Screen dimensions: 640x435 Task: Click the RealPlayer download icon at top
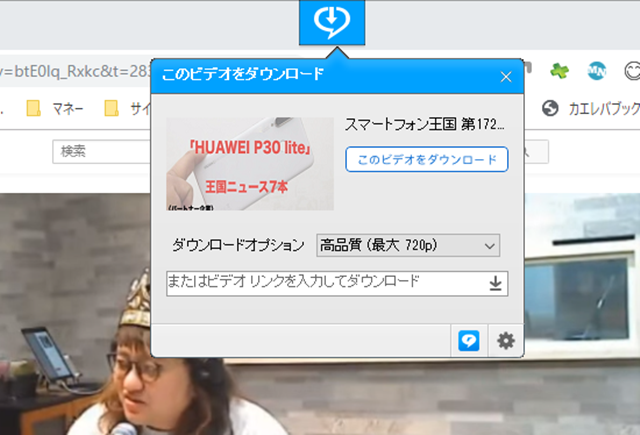coord(332,22)
